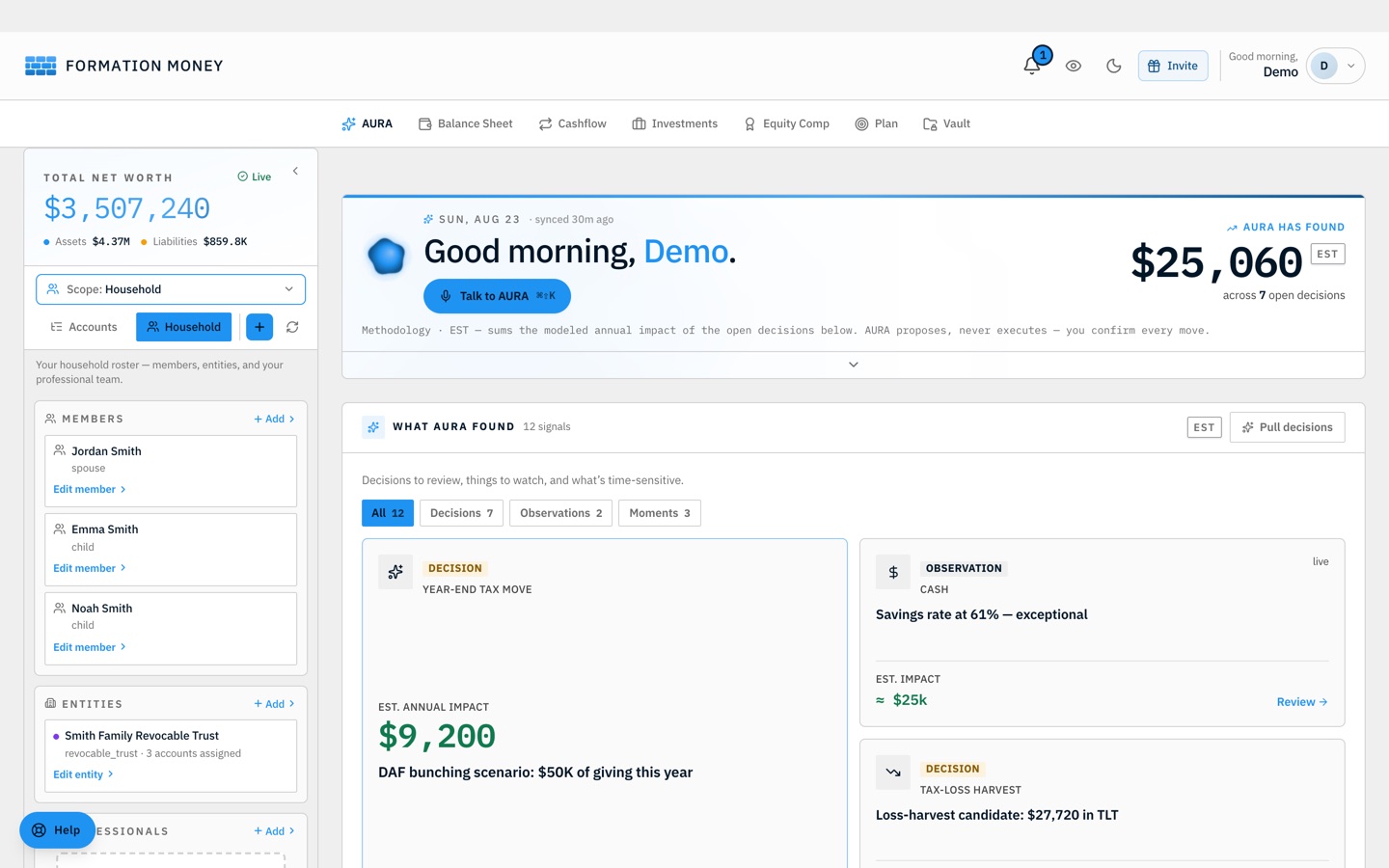This screenshot has width=1389, height=868.
Task: Click the DAF bunching scenario title
Action: coord(535,773)
